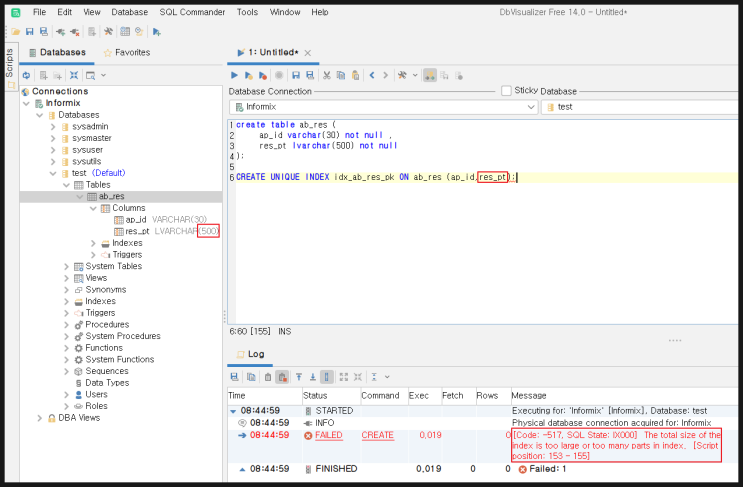Screen dimensions: 743x487
Task: Click the three-dot divider grip above the Log panel
Action: (675, 341)
